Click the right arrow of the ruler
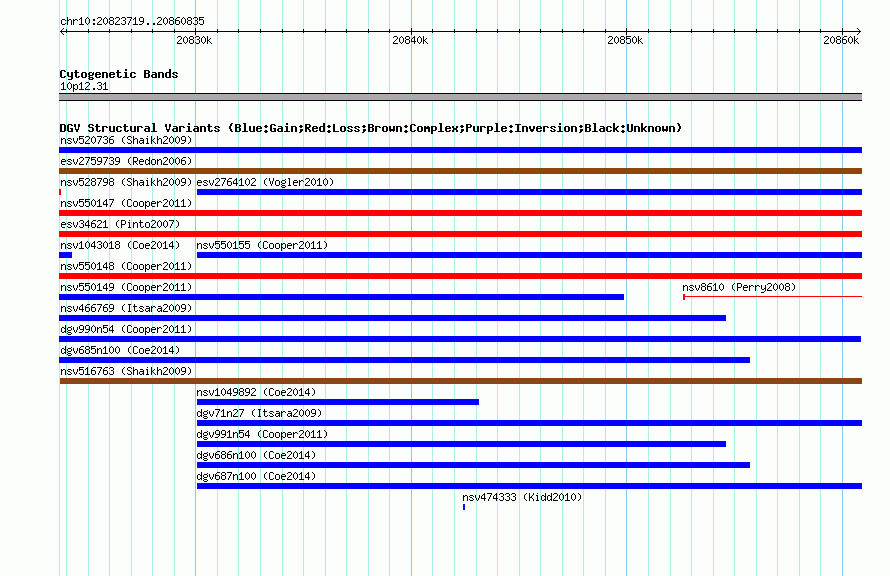This screenshot has width=890, height=576. click(859, 32)
